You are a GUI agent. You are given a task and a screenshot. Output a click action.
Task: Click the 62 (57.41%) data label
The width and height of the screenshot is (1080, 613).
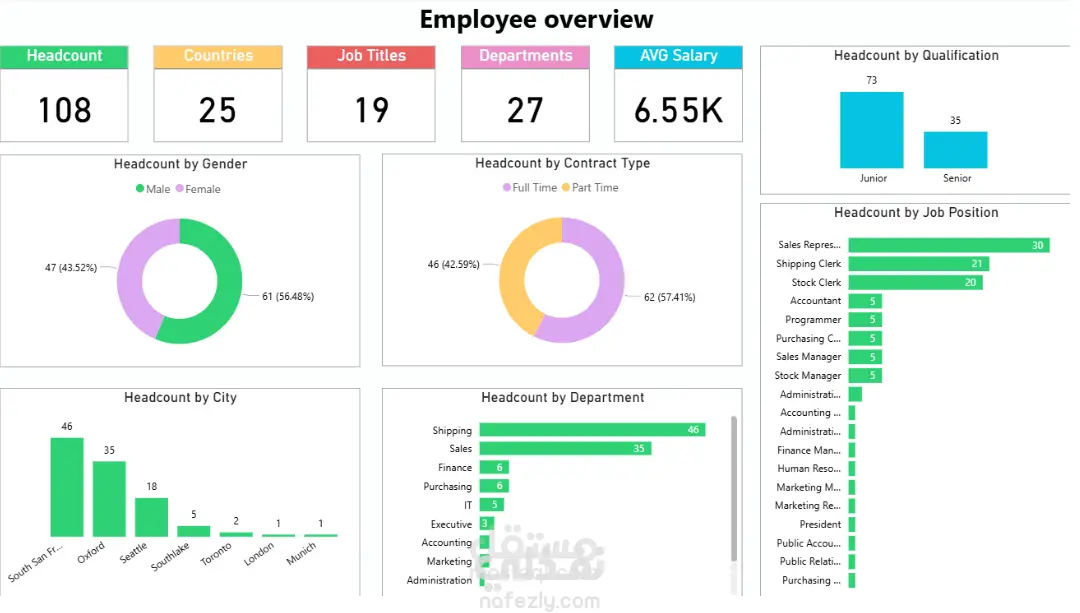coord(669,297)
